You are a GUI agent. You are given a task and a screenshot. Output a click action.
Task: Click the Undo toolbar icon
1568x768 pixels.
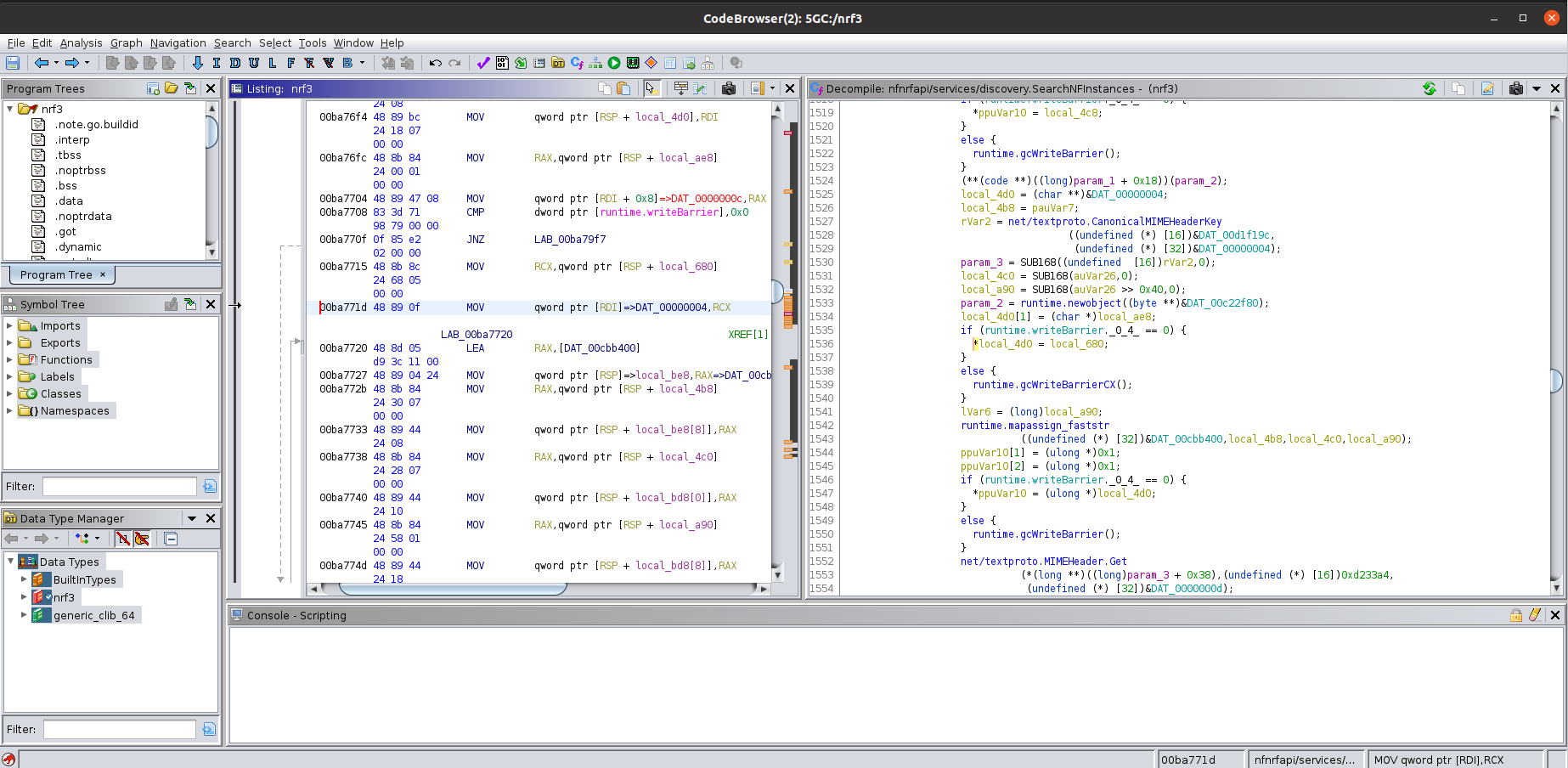pyautogui.click(x=436, y=63)
